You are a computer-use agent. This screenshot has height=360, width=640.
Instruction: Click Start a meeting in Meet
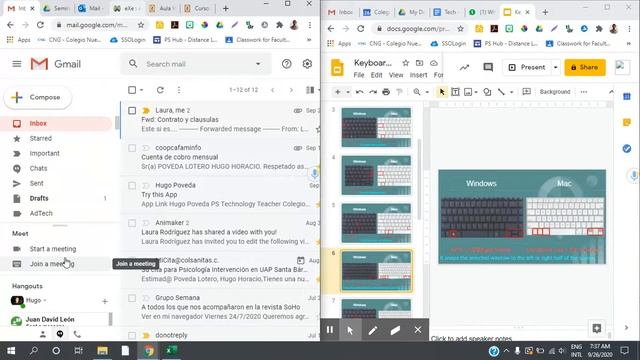53,249
